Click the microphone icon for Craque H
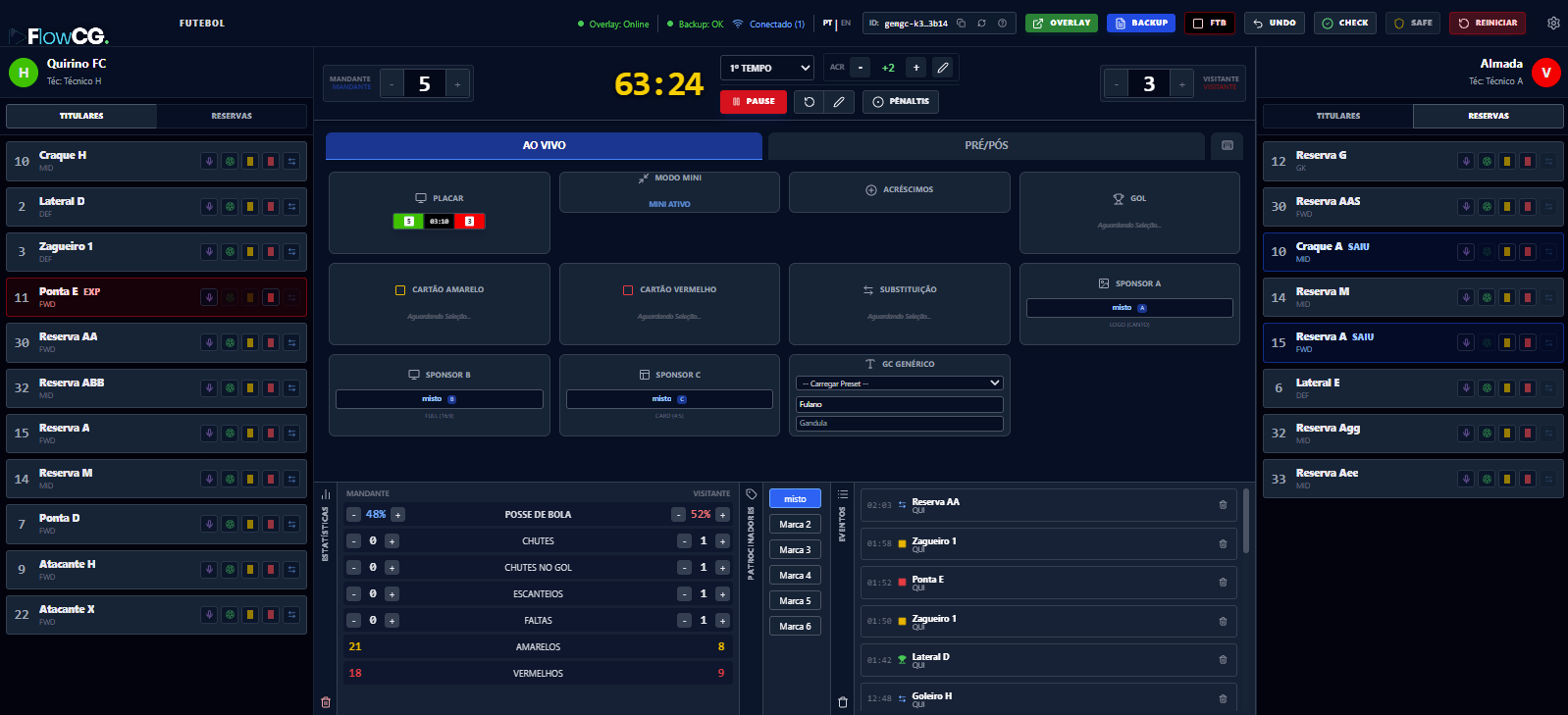The height and width of the screenshot is (715, 1568). [x=209, y=161]
